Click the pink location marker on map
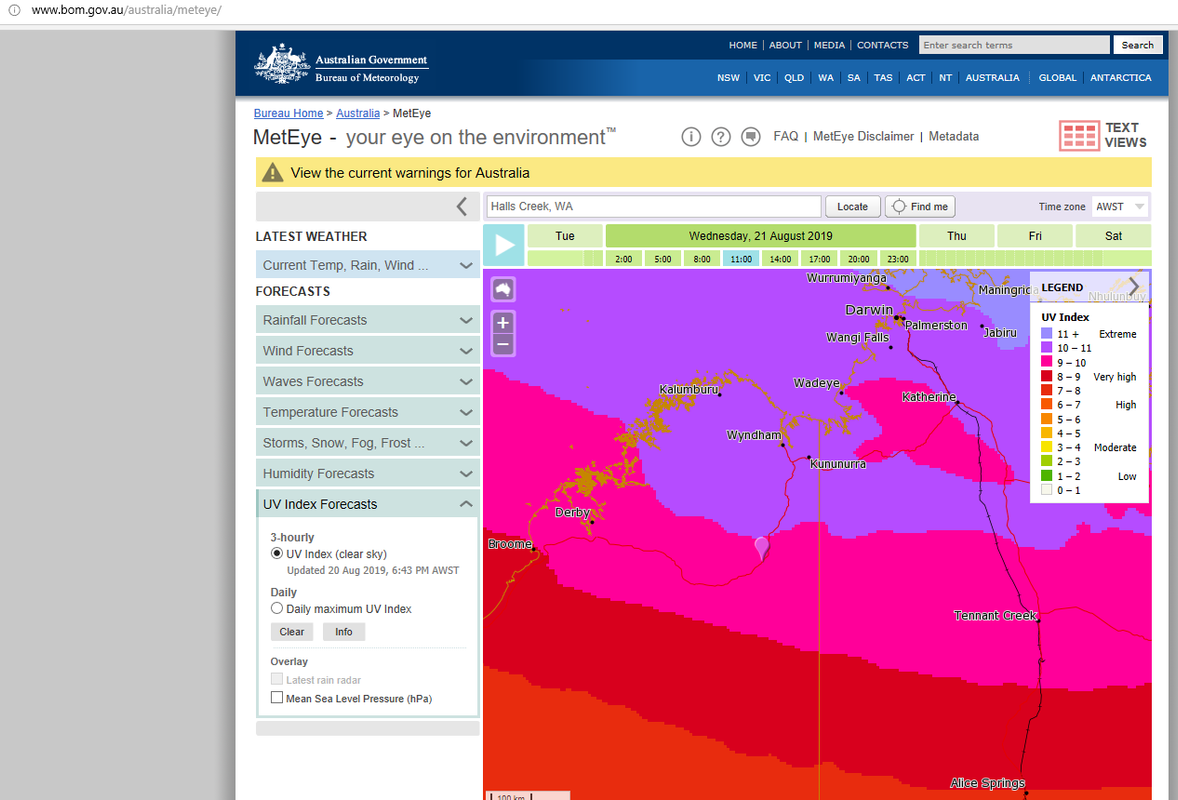This screenshot has width=1178, height=800. [x=761, y=548]
